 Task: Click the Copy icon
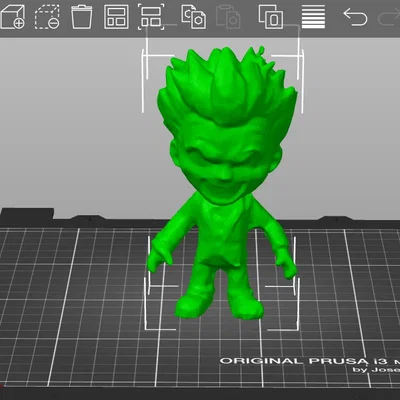tap(194, 17)
